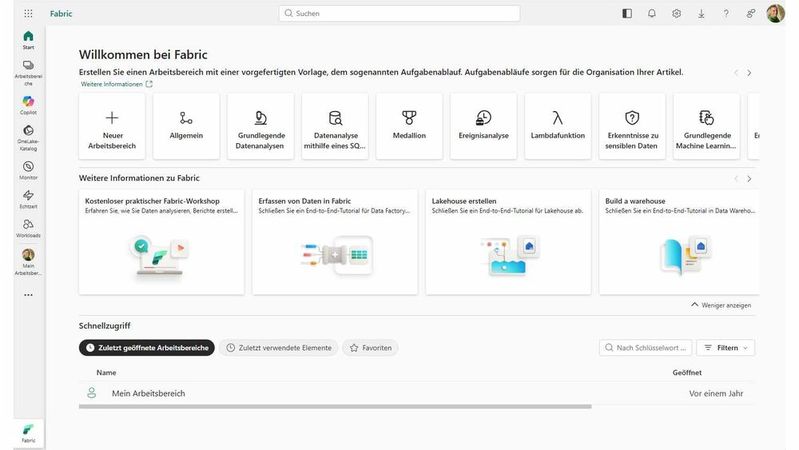Sort by Name column header
The width and height of the screenshot is (799, 450).
(x=106, y=373)
